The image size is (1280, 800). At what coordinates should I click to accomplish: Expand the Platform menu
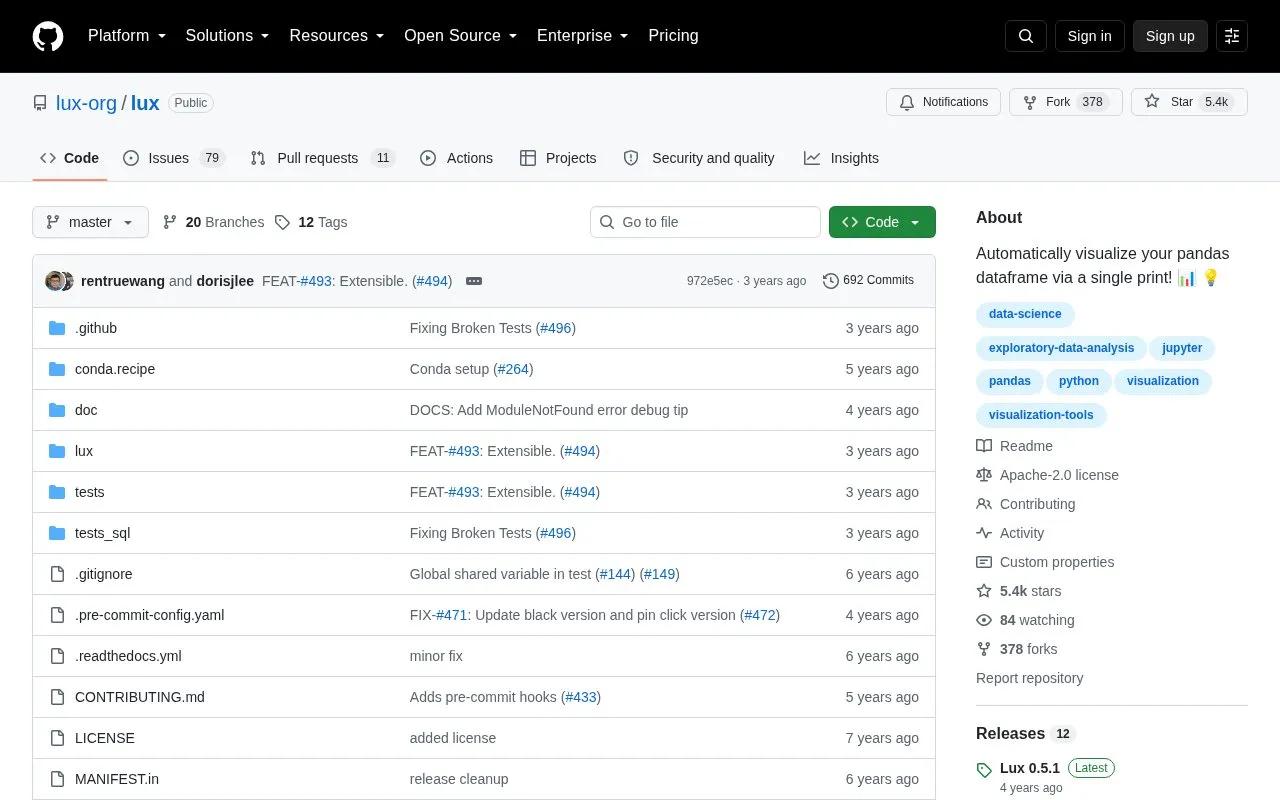[x=127, y=36]
